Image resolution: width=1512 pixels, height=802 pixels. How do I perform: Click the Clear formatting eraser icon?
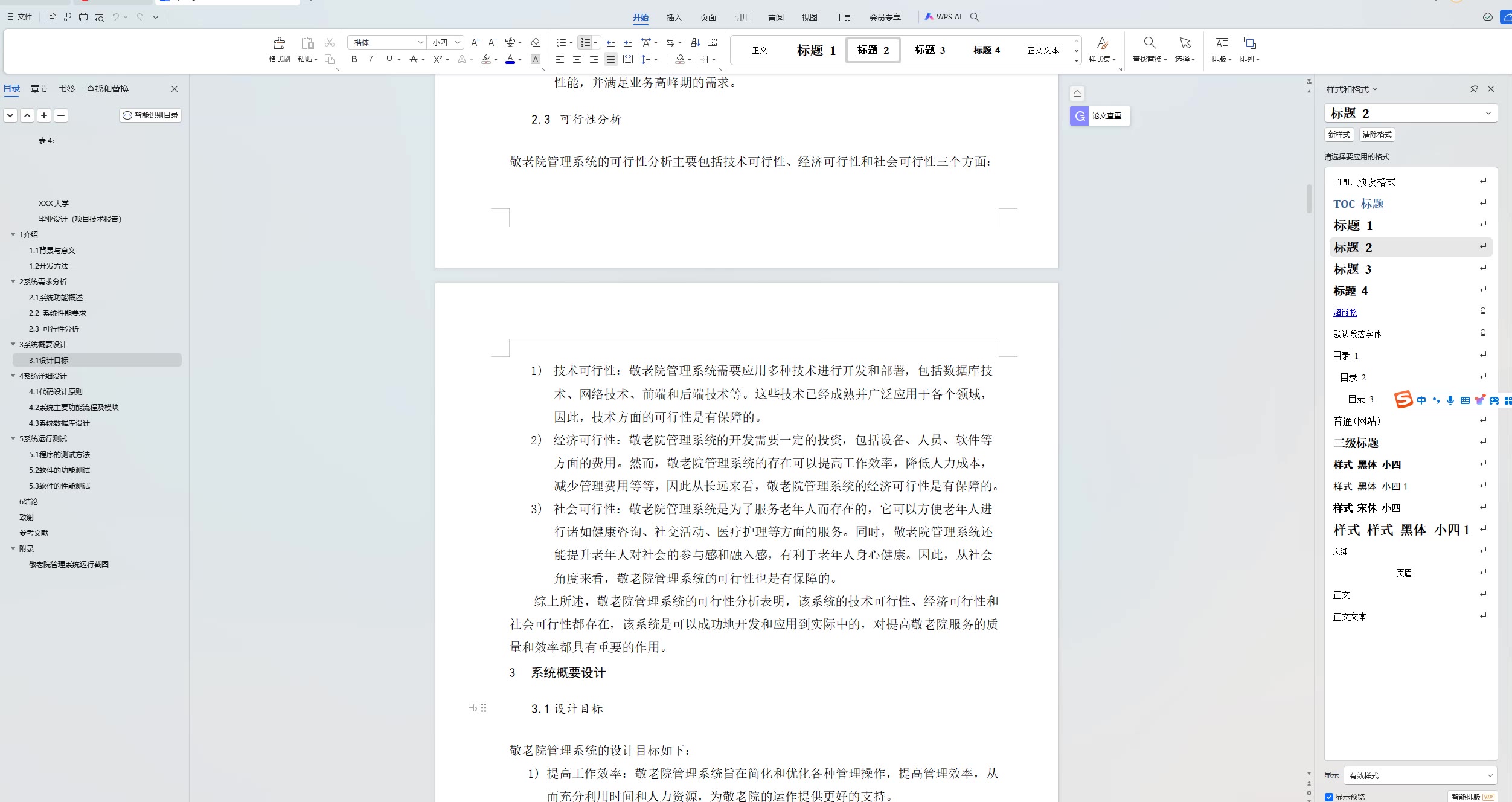(535, 42)
